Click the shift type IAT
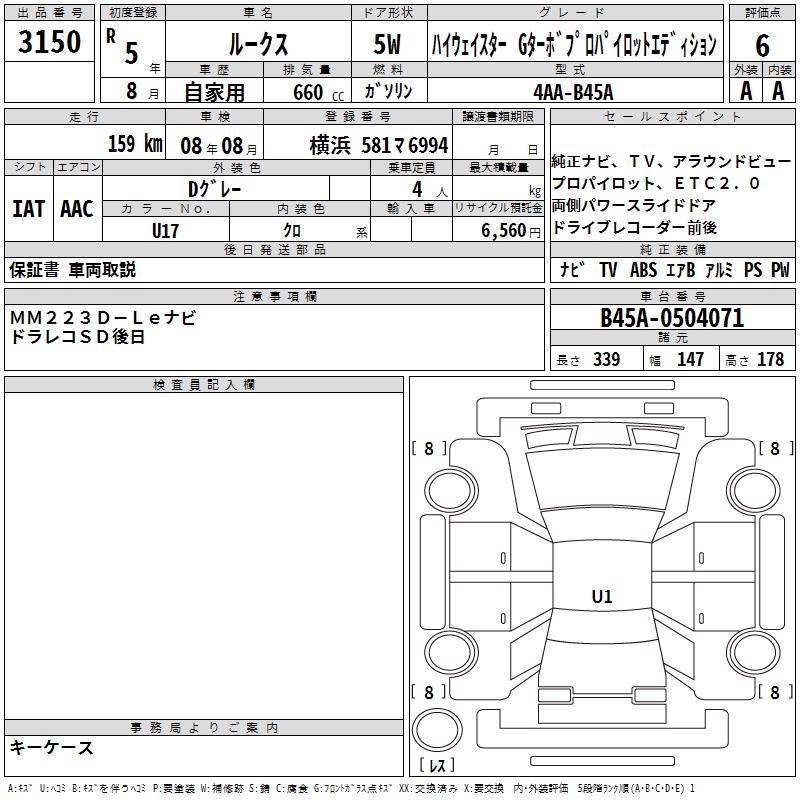This screenshot has width=800, height=800. pos(29,209)
